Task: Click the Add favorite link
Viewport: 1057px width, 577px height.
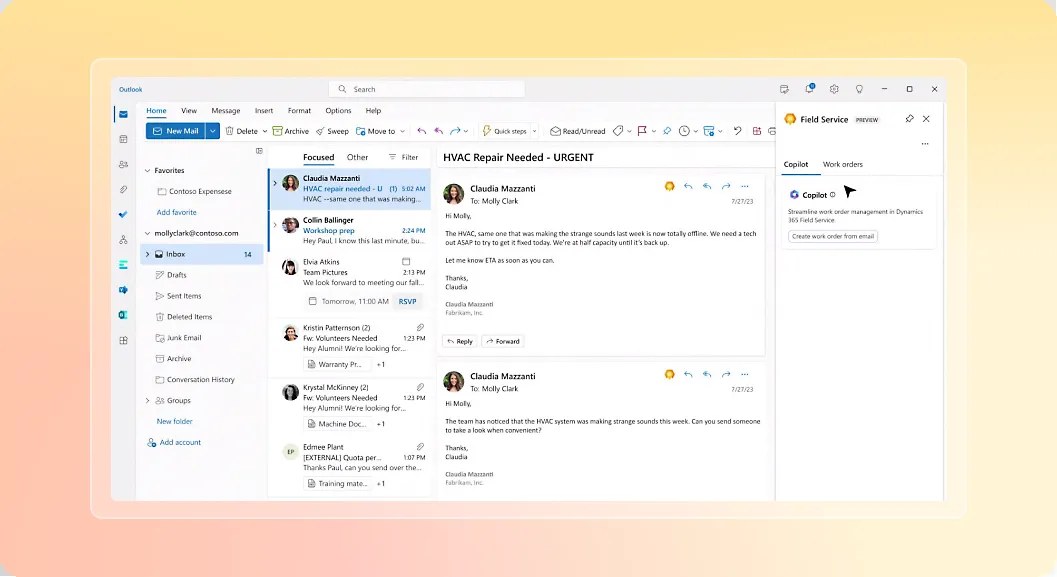Action: click(177, 212)
